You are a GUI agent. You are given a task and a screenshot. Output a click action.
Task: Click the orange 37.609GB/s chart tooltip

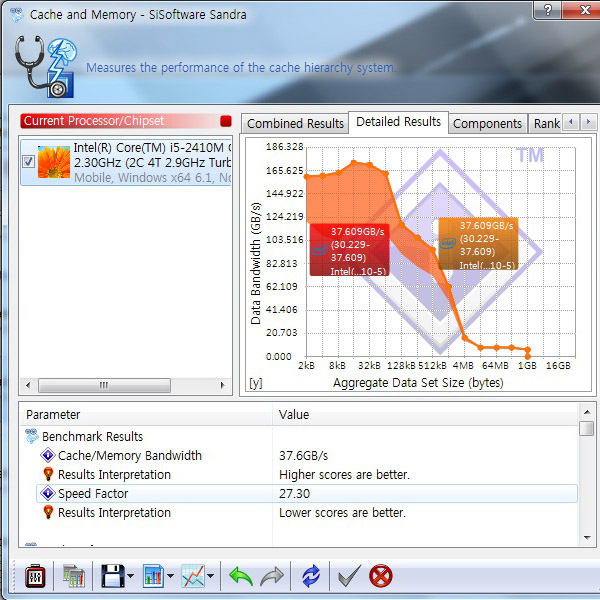pyautogui.click(x=478, y=244)
